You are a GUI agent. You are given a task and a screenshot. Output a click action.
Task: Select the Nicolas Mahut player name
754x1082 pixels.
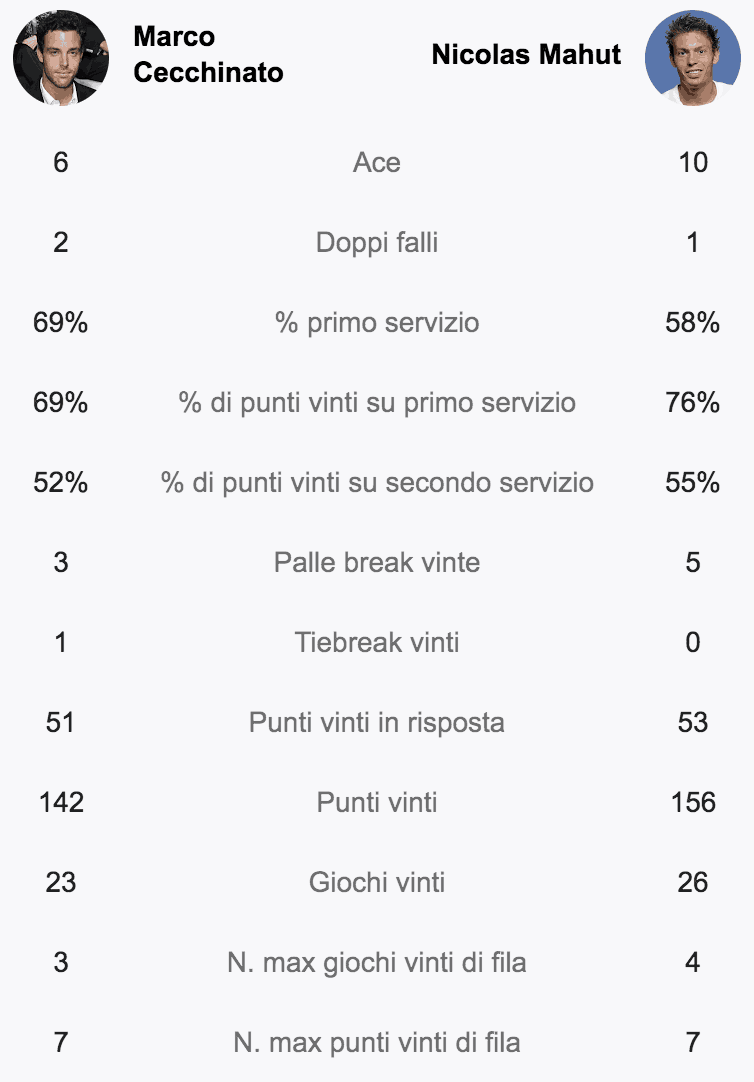point(526,55)
